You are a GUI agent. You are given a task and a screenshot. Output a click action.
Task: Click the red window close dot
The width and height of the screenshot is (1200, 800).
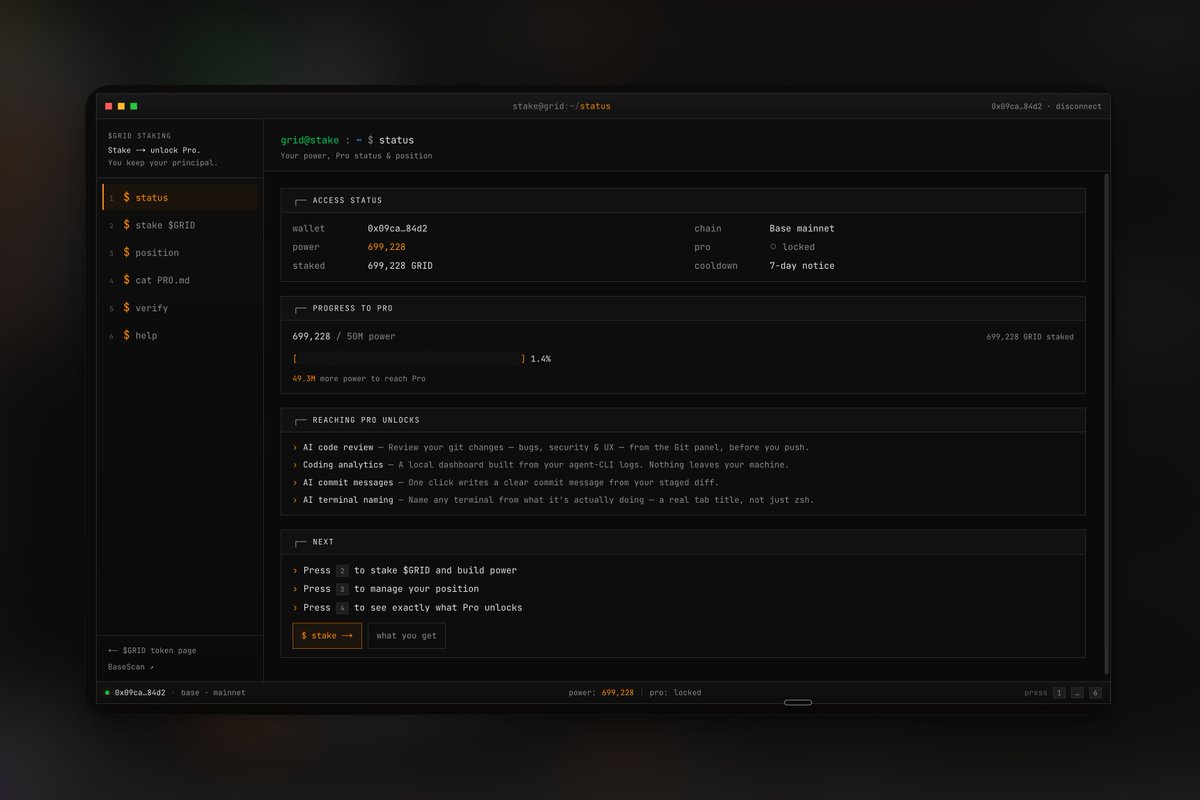coord(109,106)
